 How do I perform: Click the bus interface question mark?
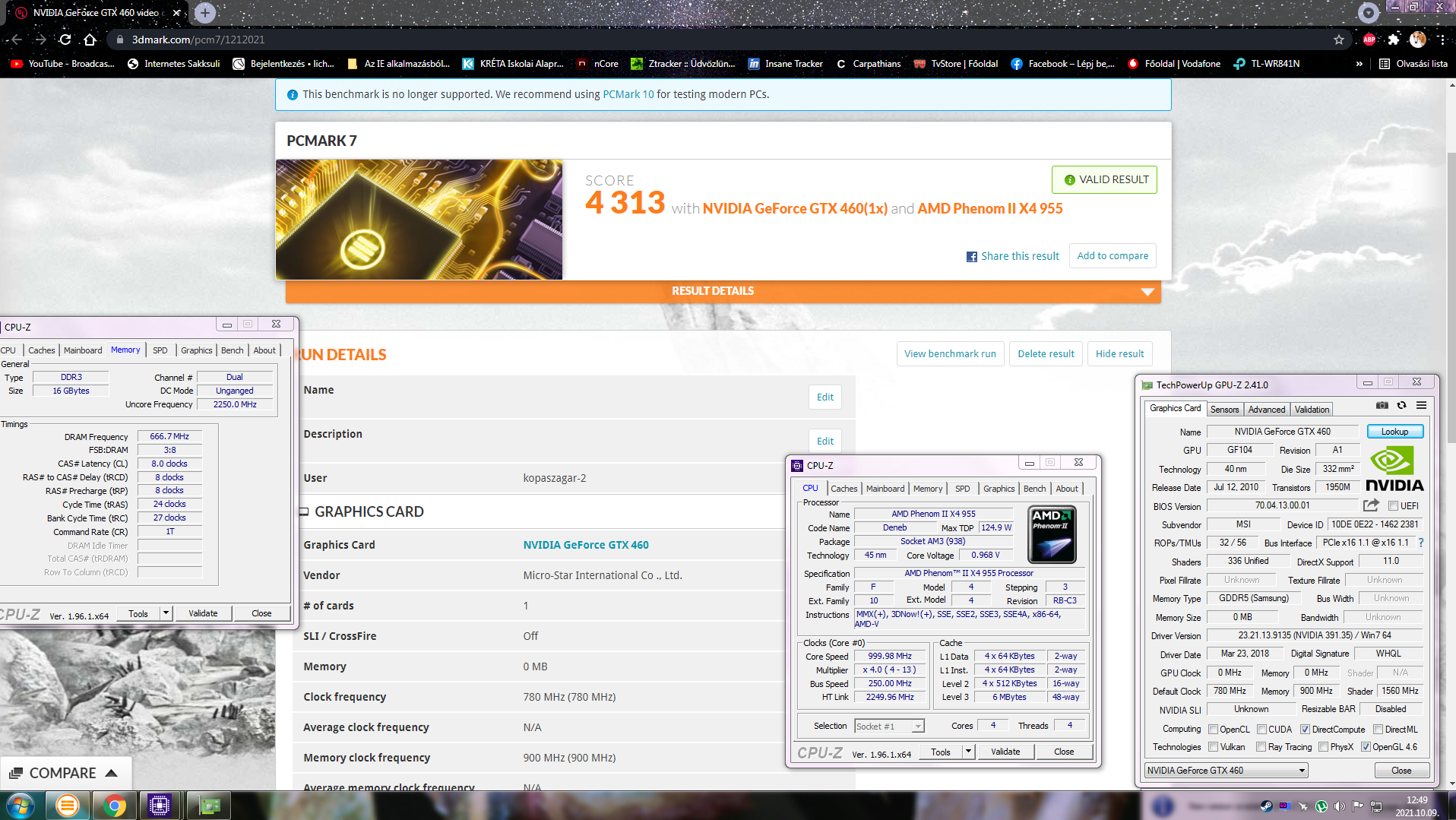click(x=1420, y=543)
